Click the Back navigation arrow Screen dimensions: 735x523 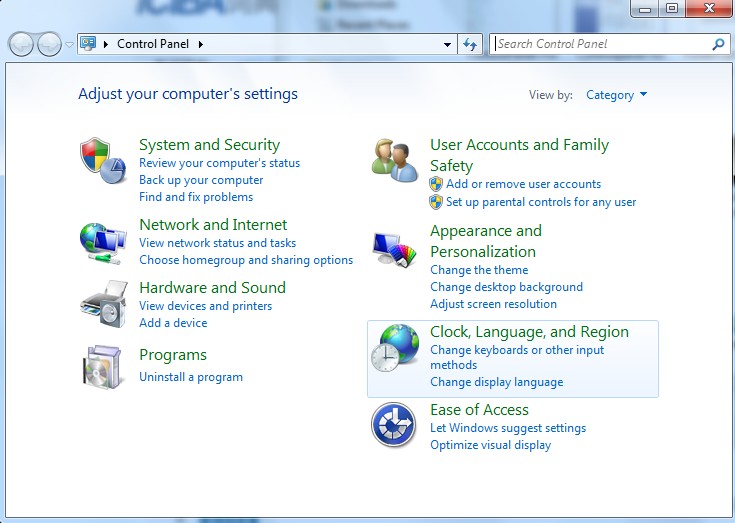coord(21,45)
